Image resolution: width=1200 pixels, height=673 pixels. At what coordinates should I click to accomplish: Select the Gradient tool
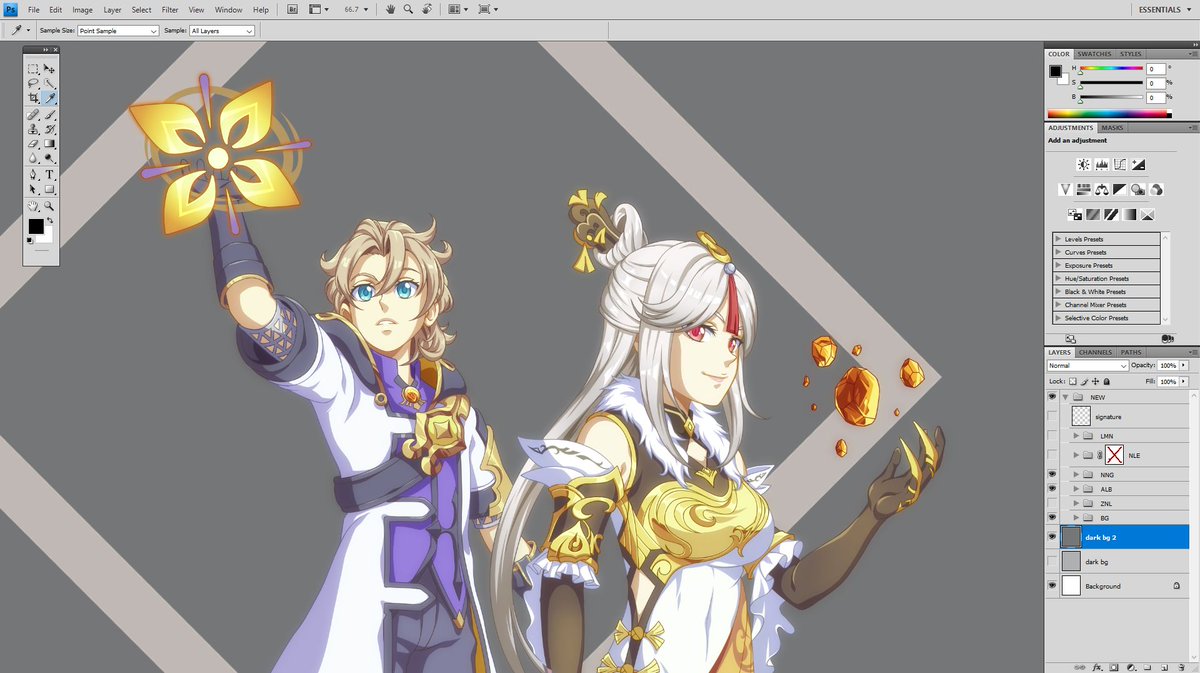pyautogui.click(x=49, y=144)
